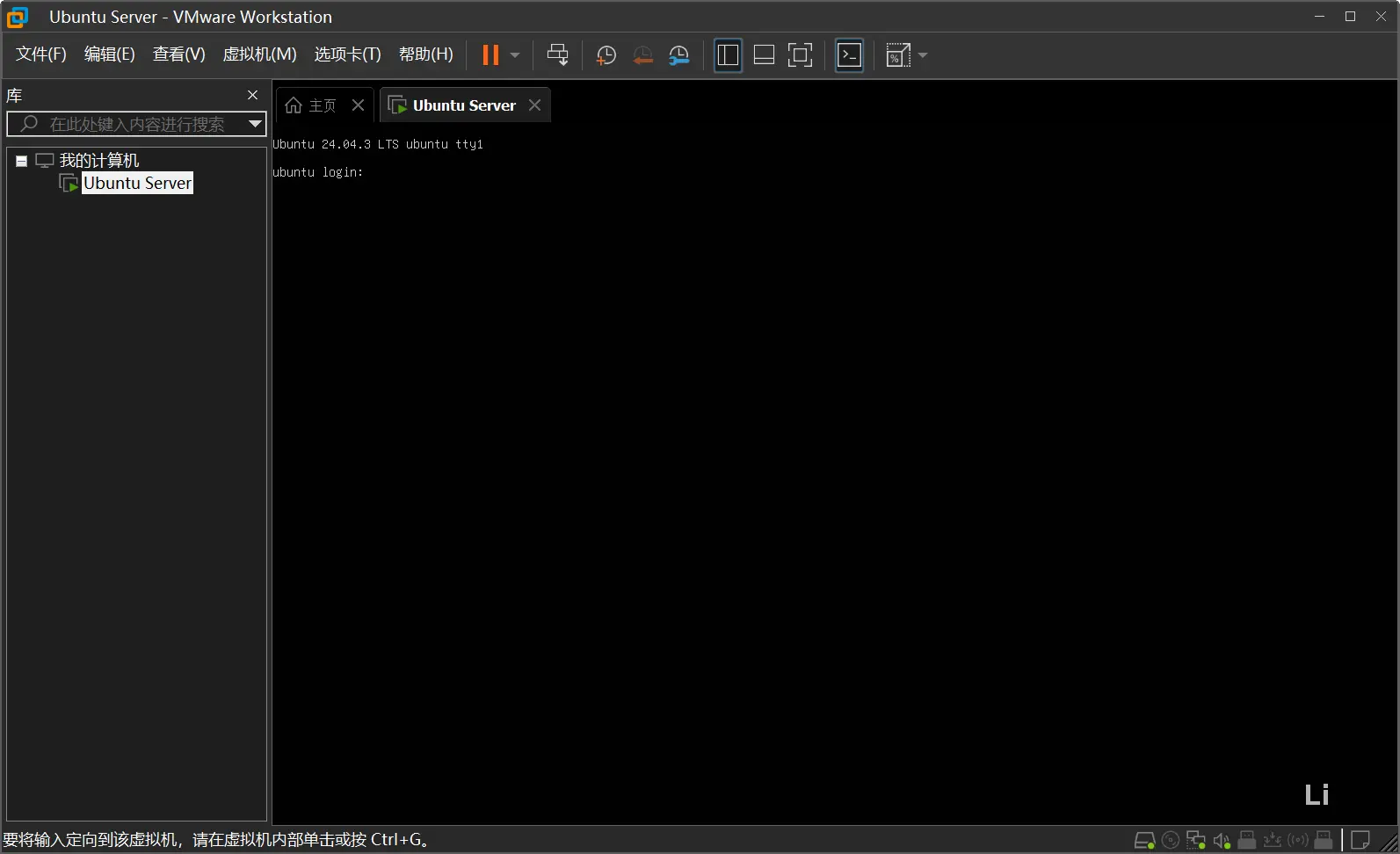Take a snapshot of this VM
The height and width of the screenshot is (854, 1400).
[606, 55]
